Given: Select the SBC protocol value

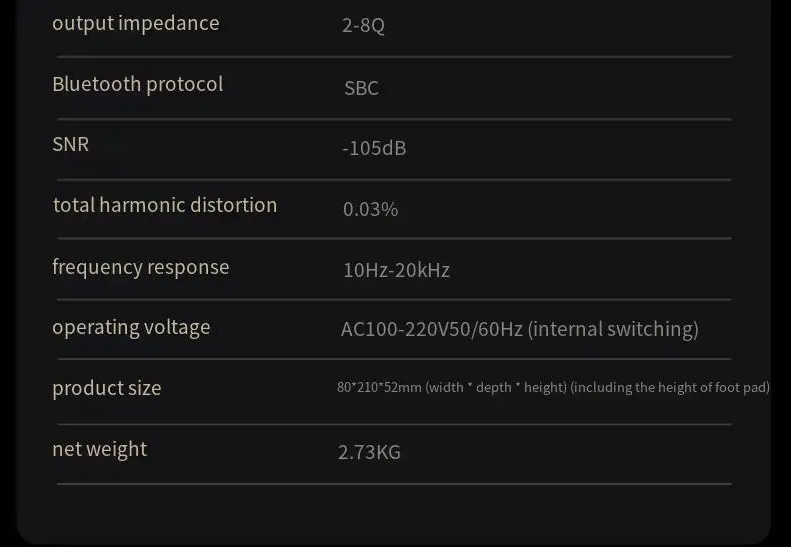Looking at the screenshot, I should (361, 88).
